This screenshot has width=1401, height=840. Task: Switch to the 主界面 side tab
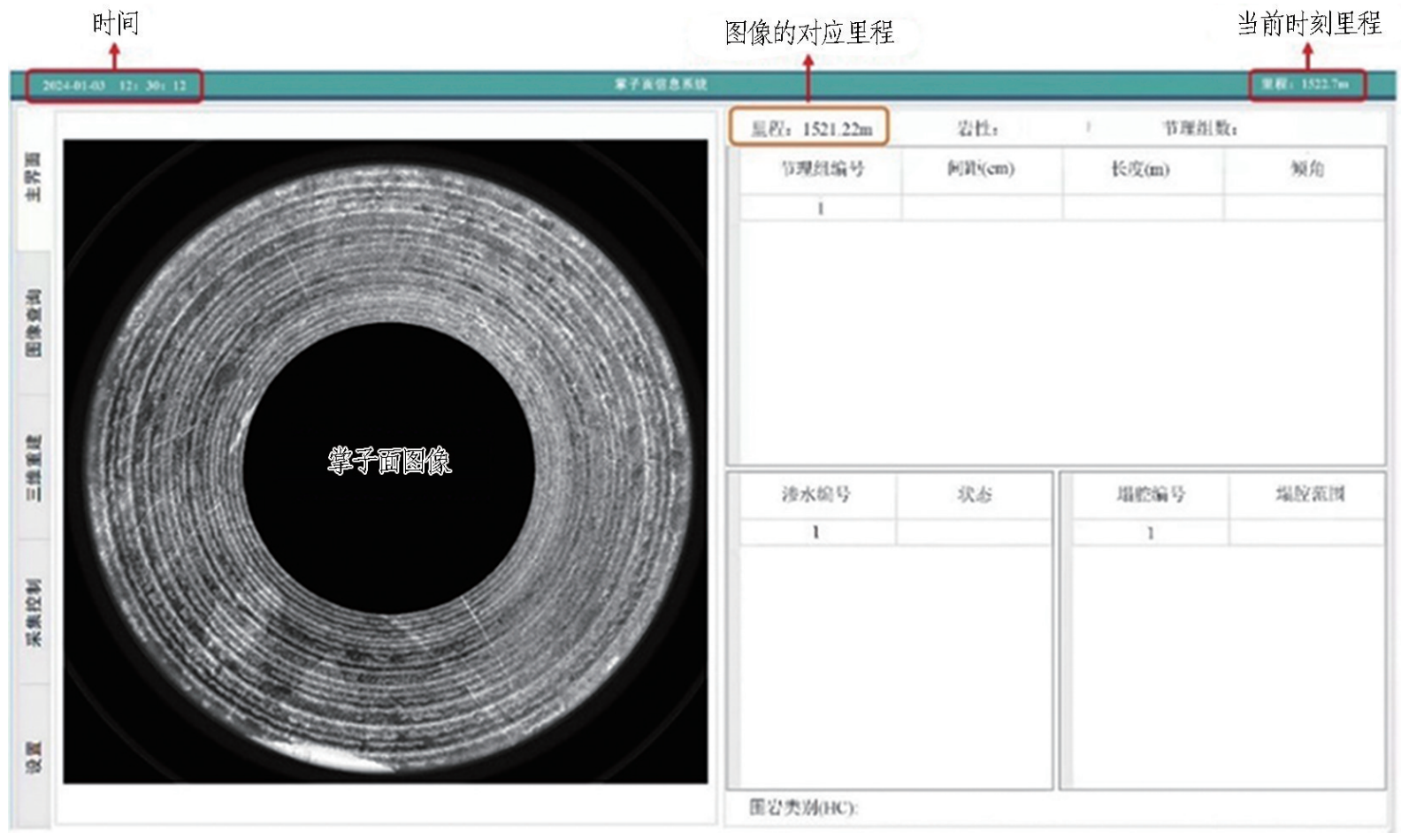(x=34, y=177)
